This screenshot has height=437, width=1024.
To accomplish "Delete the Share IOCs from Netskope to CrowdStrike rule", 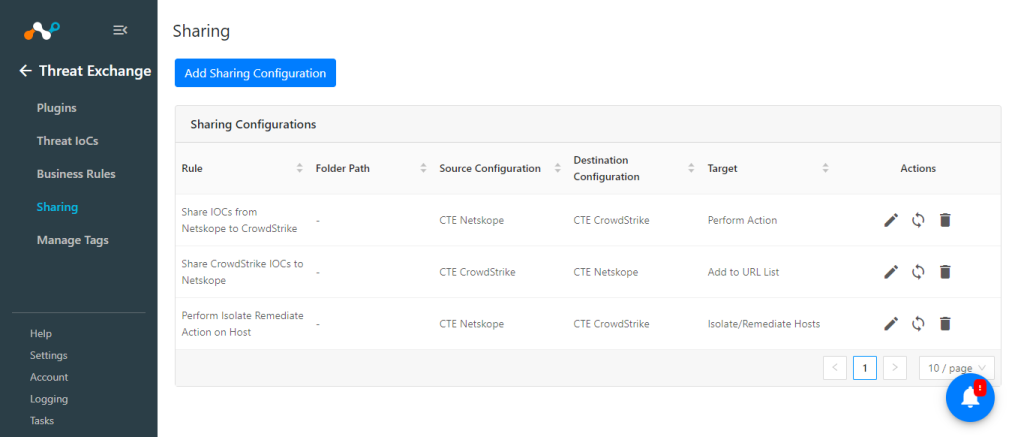I will [x=945, y=220].
